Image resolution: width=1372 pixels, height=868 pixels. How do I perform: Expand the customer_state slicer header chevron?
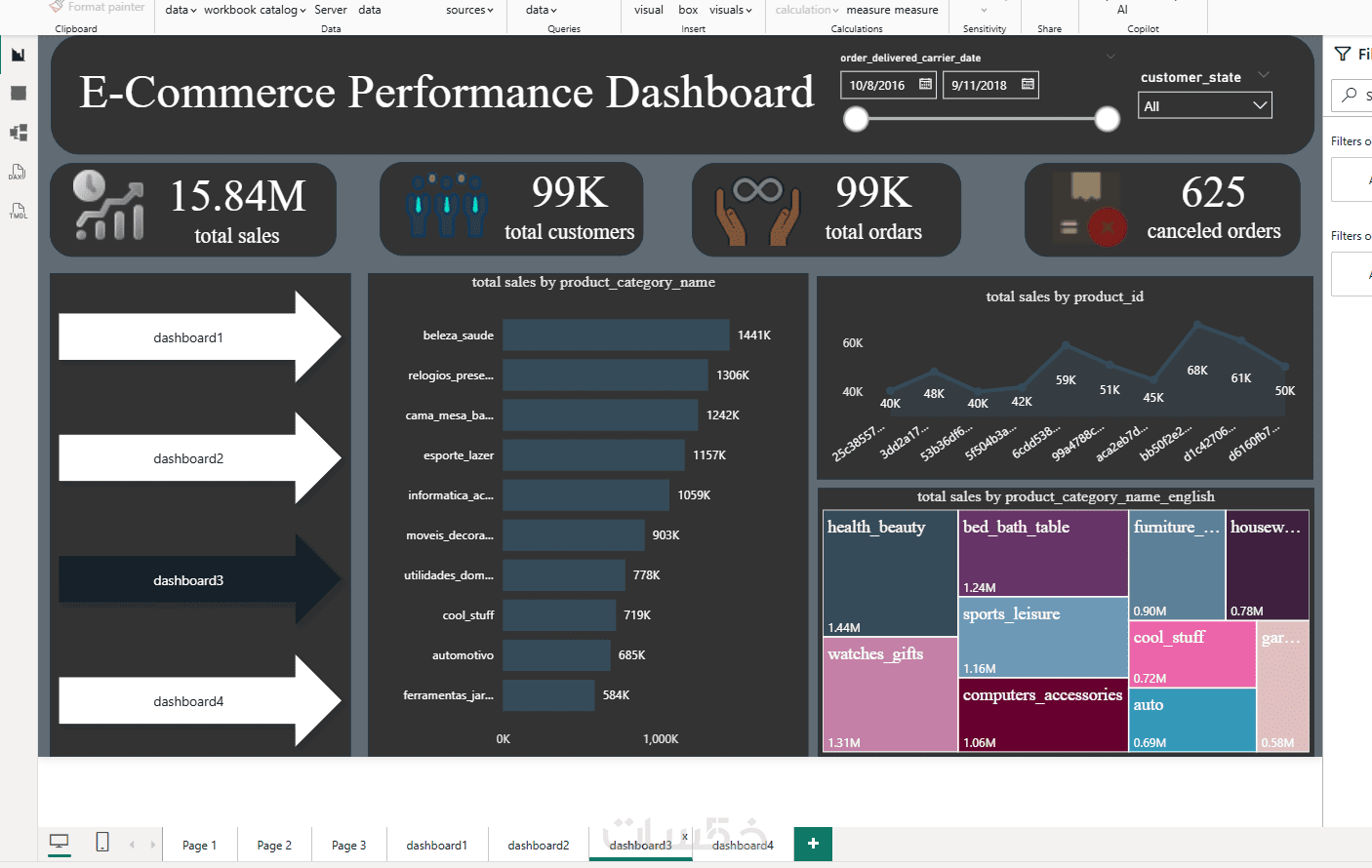1264,75
